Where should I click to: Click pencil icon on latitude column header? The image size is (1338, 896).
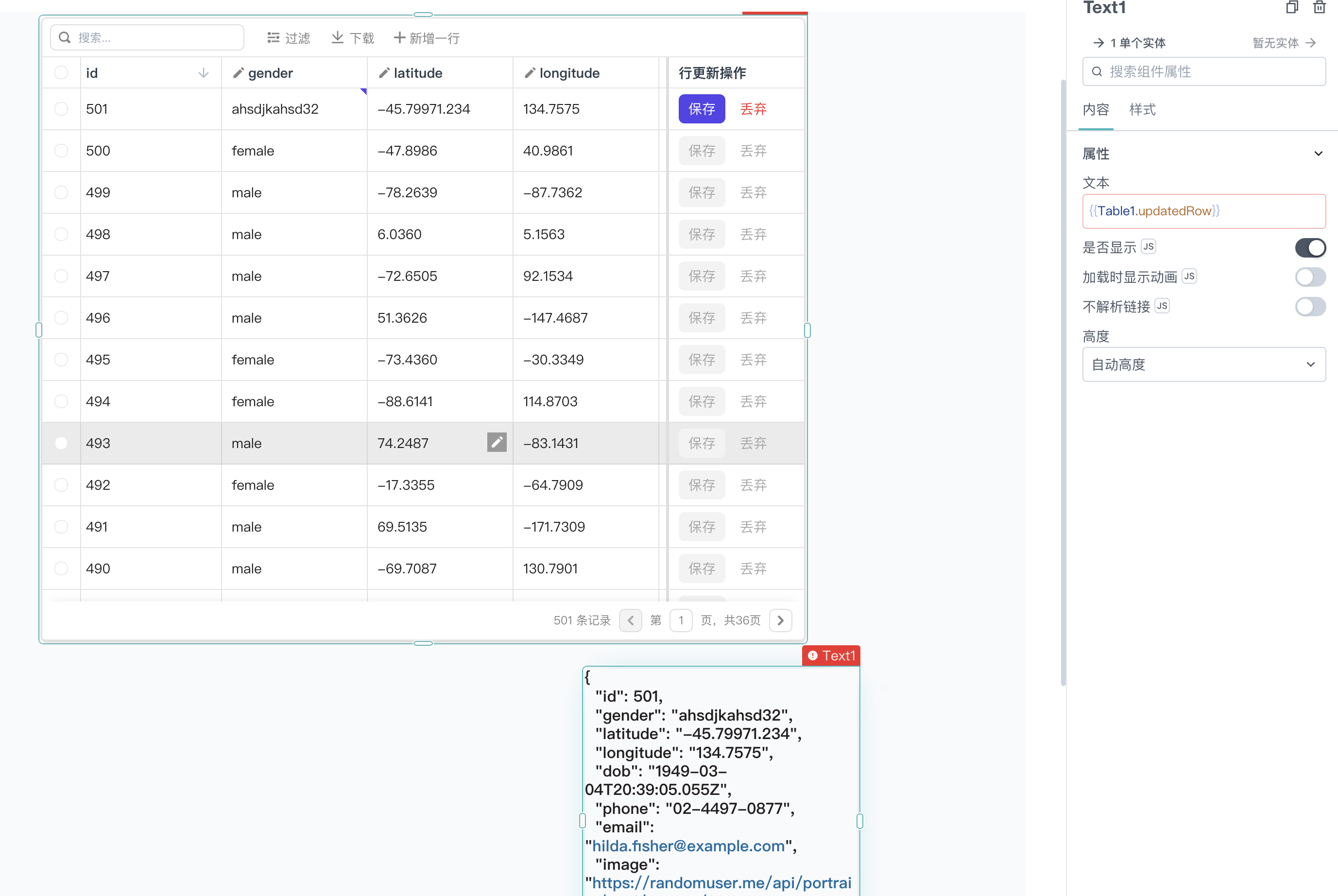[x=384, y=73]
